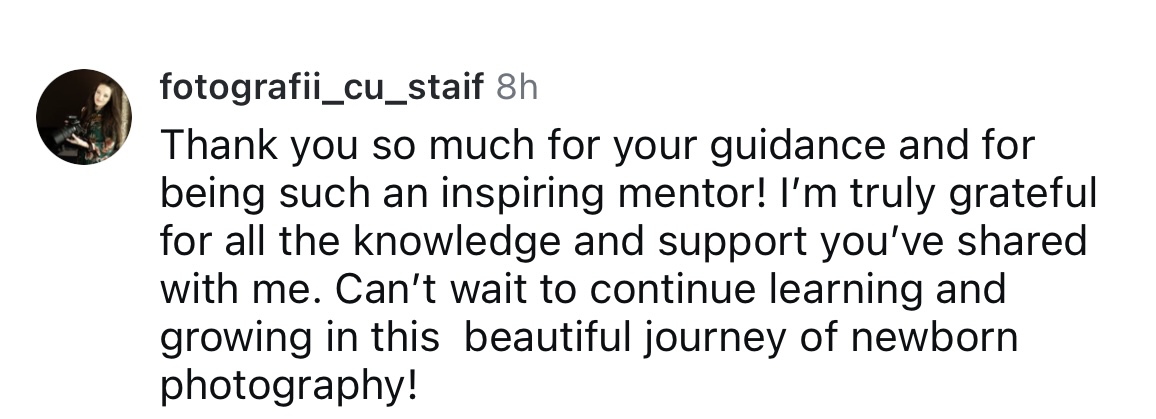Click the 8h comment timestamp
This screenshot has height=419, width=1156.
click(516, 88)
